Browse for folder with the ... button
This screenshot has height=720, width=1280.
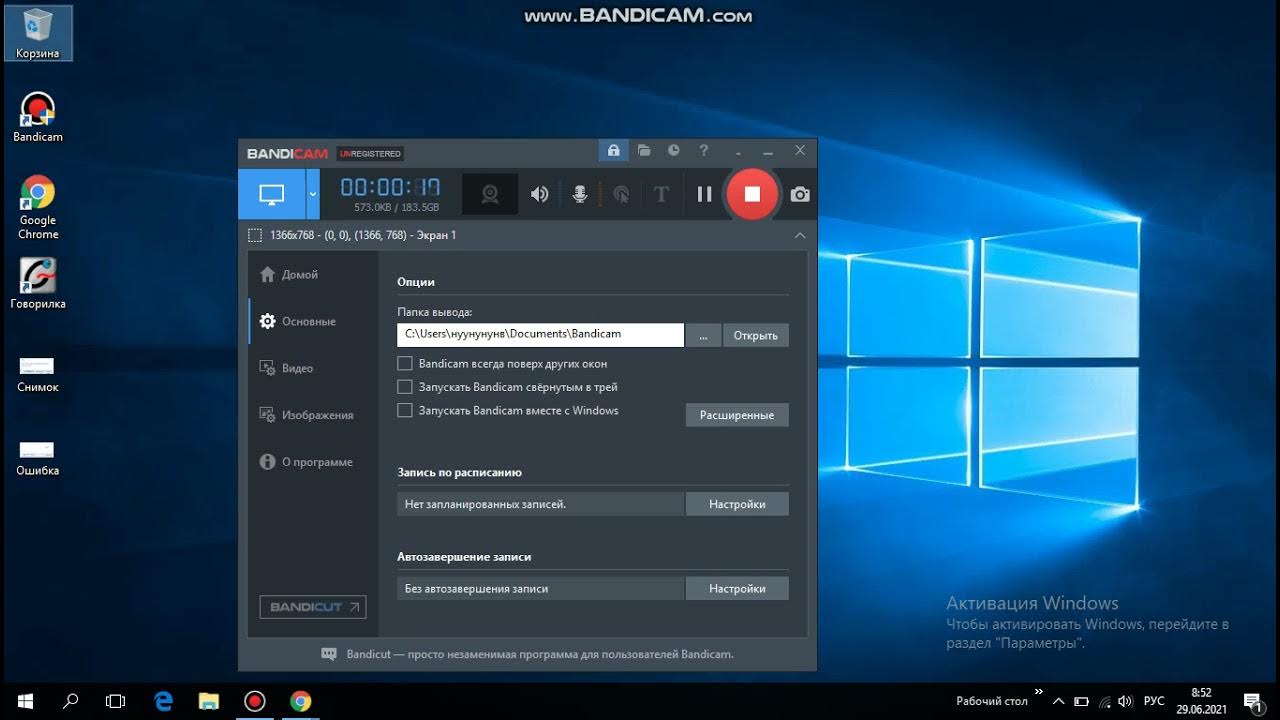click(x=703, y=335)
